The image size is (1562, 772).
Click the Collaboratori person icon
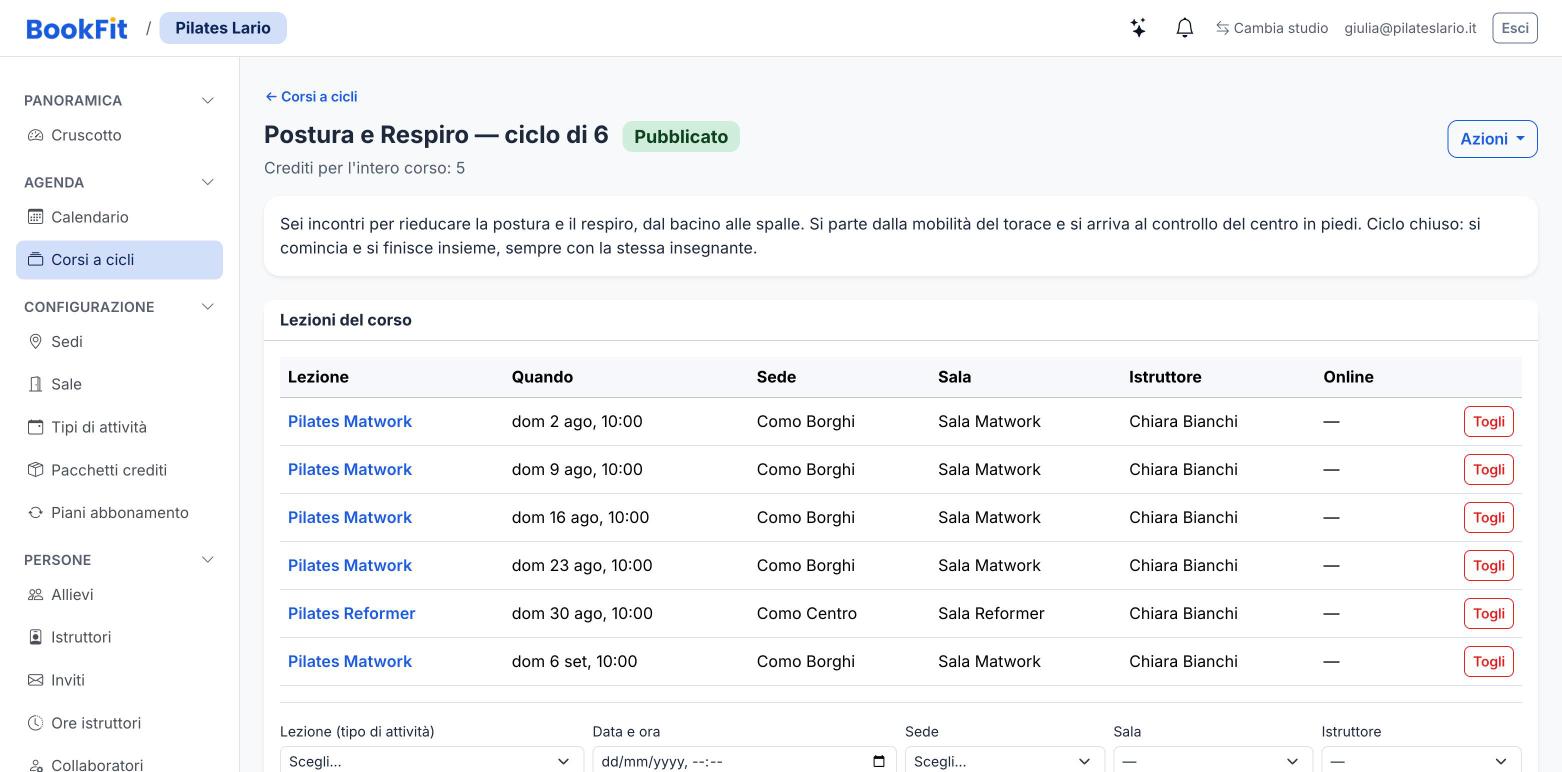point(35,765)
